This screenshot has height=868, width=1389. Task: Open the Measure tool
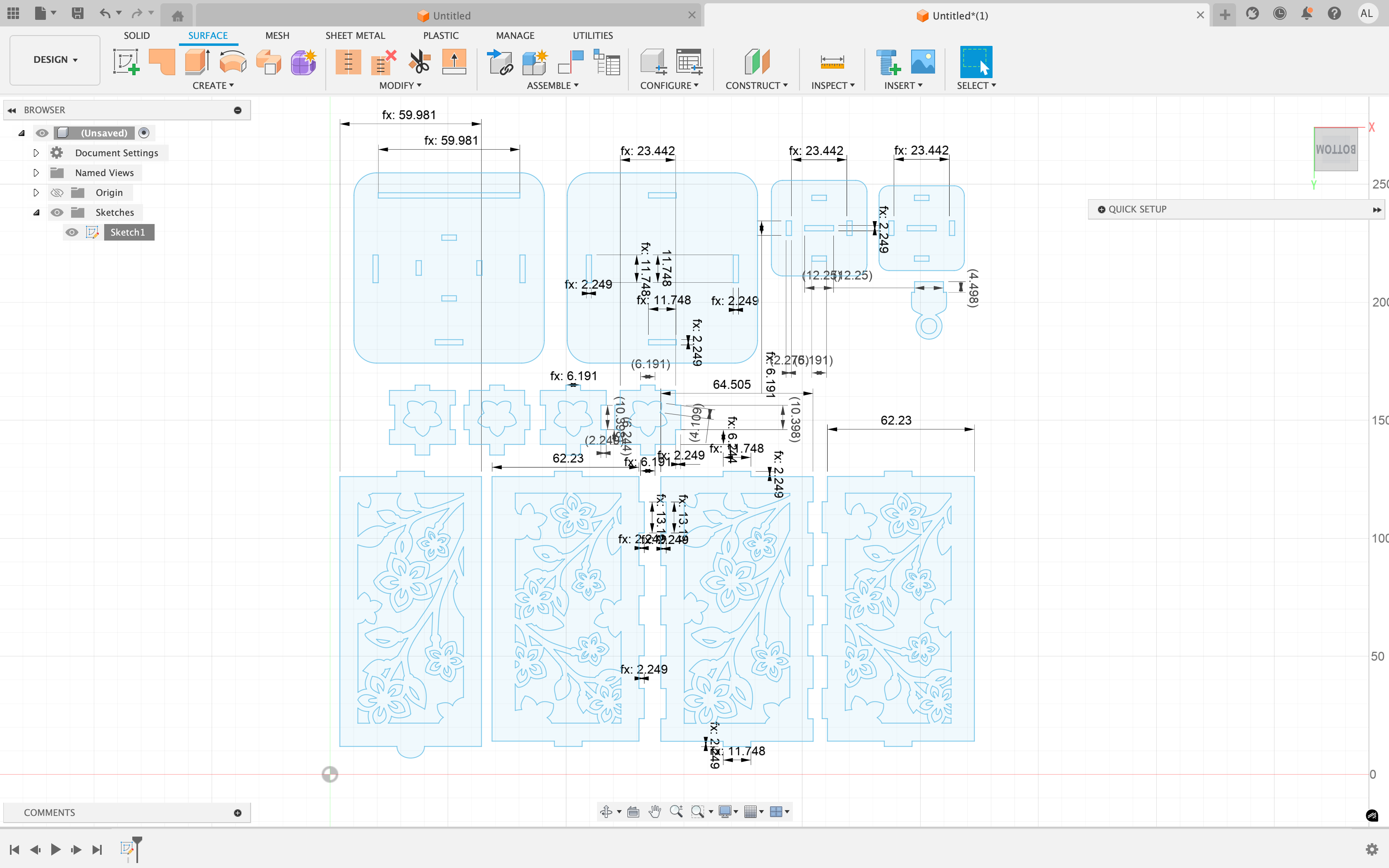tap(832, 62)
